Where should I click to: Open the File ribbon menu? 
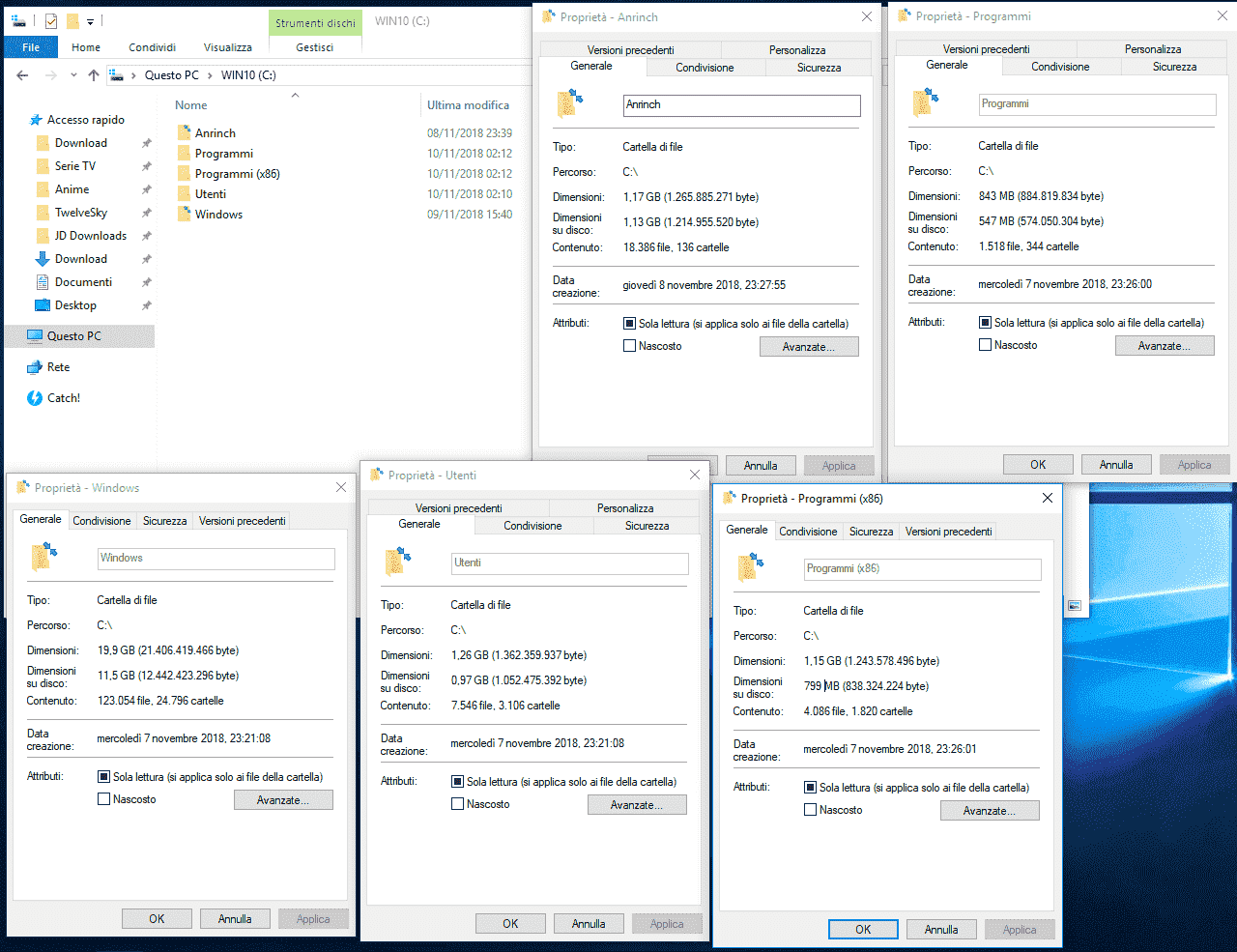pos(31,47)
